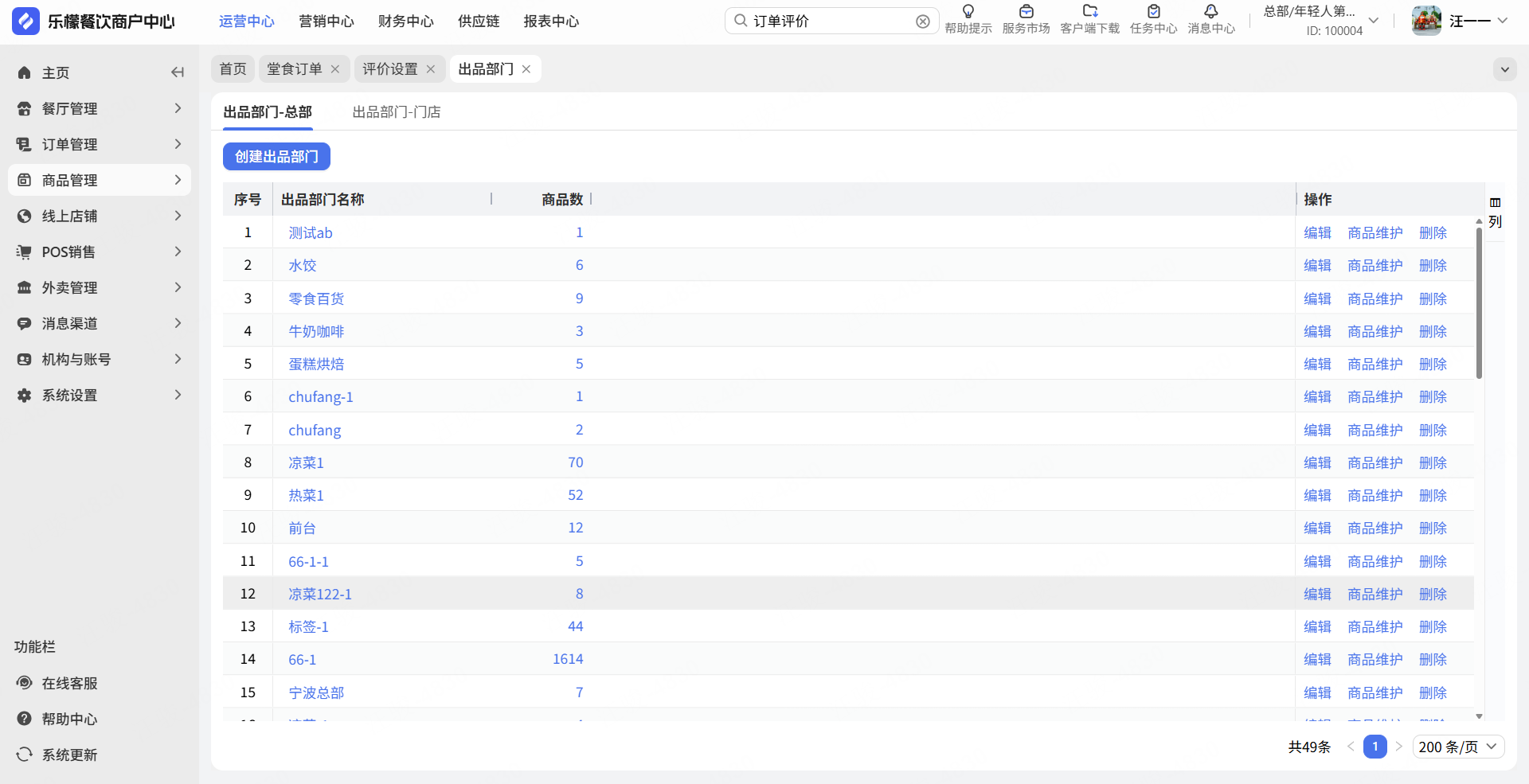Viewport: 1529px width, 784px height.
Task: Click the POS销售 cart icon
Action: (x=25, y=252)
